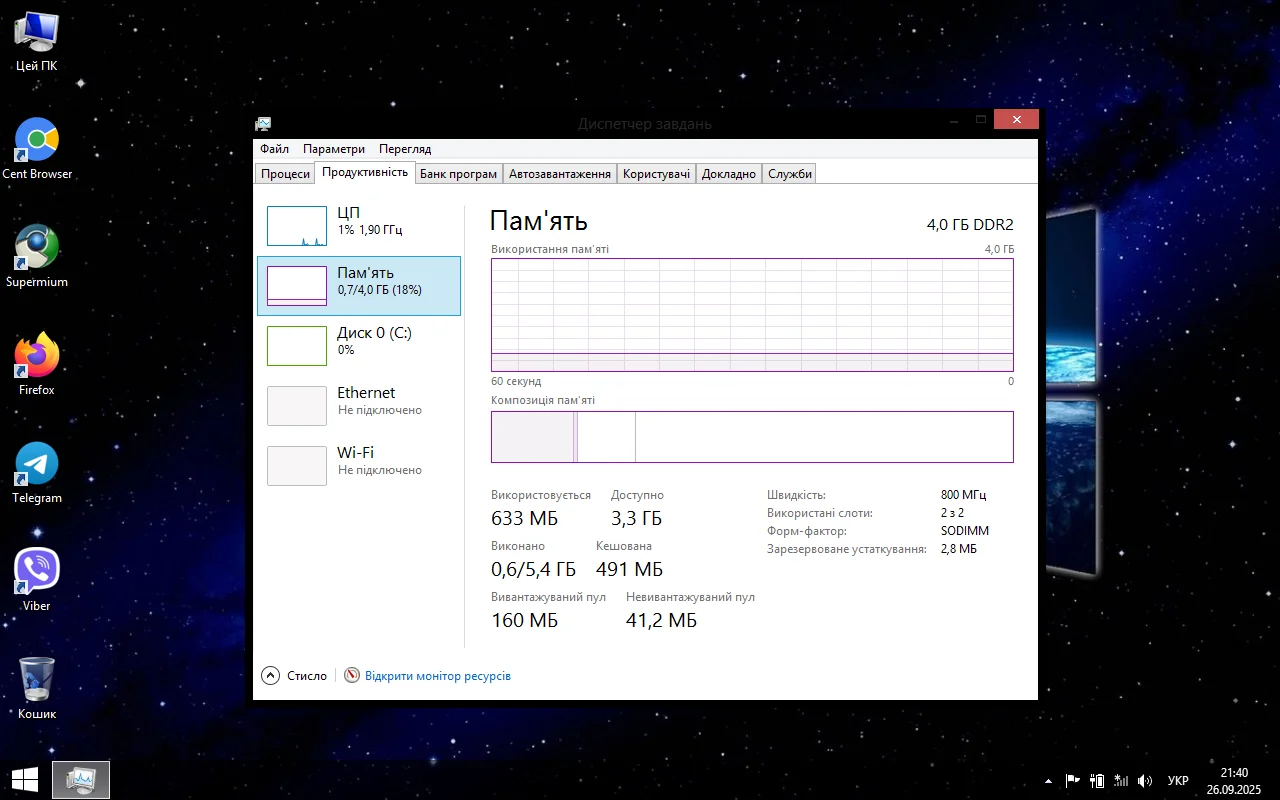Open the Файл menu
Image resolution: width=1280 pixels, height=800 pixels.
click(274, 149)
